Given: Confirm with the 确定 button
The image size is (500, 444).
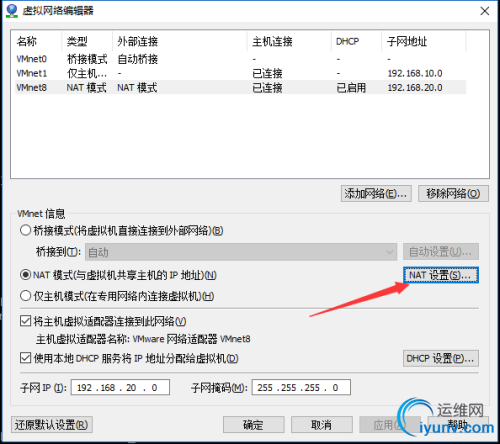Looking at the screenshot, I should tap(254, 425).
